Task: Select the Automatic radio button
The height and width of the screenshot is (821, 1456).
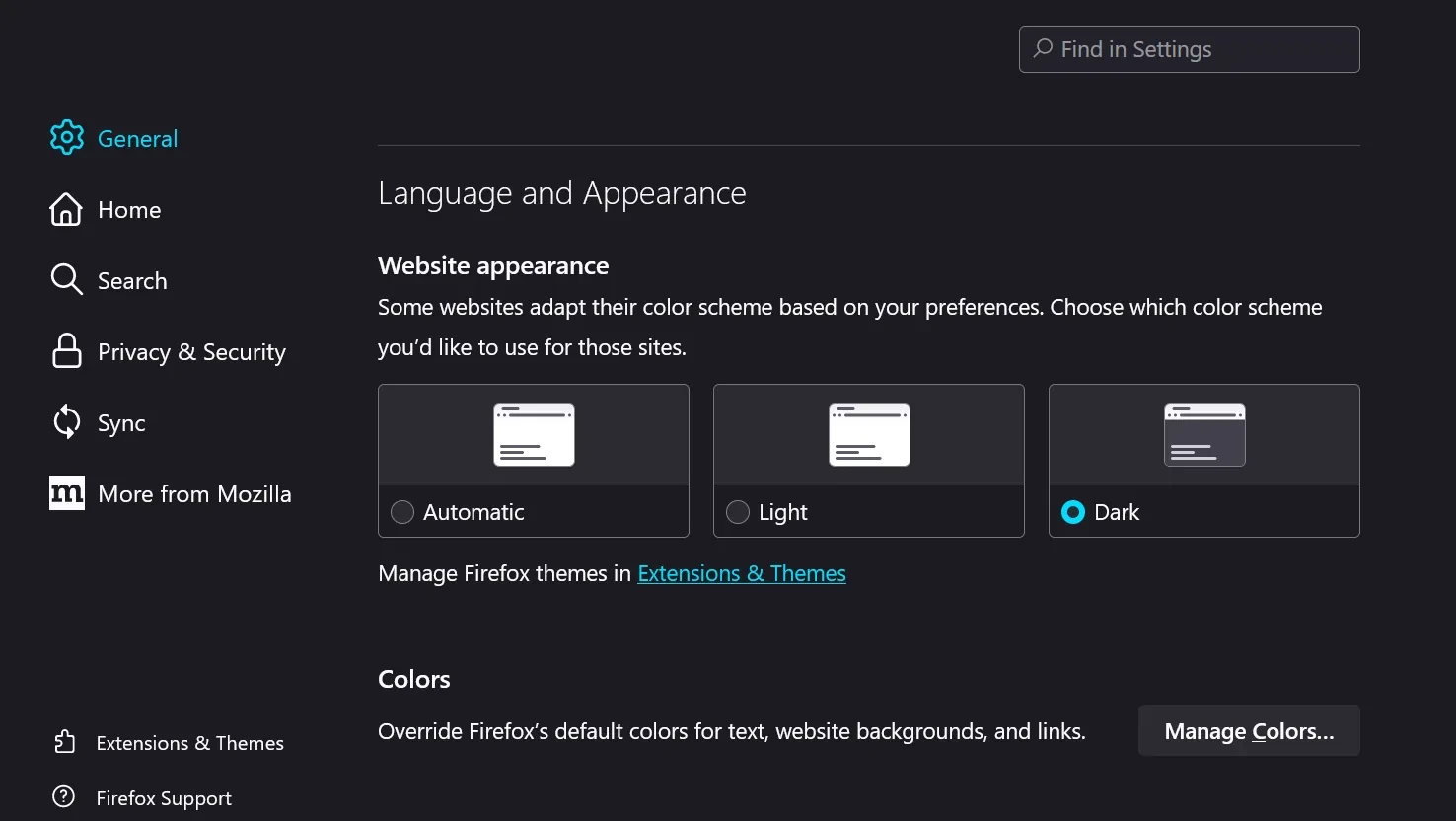Action: click(x=402, y=512)
